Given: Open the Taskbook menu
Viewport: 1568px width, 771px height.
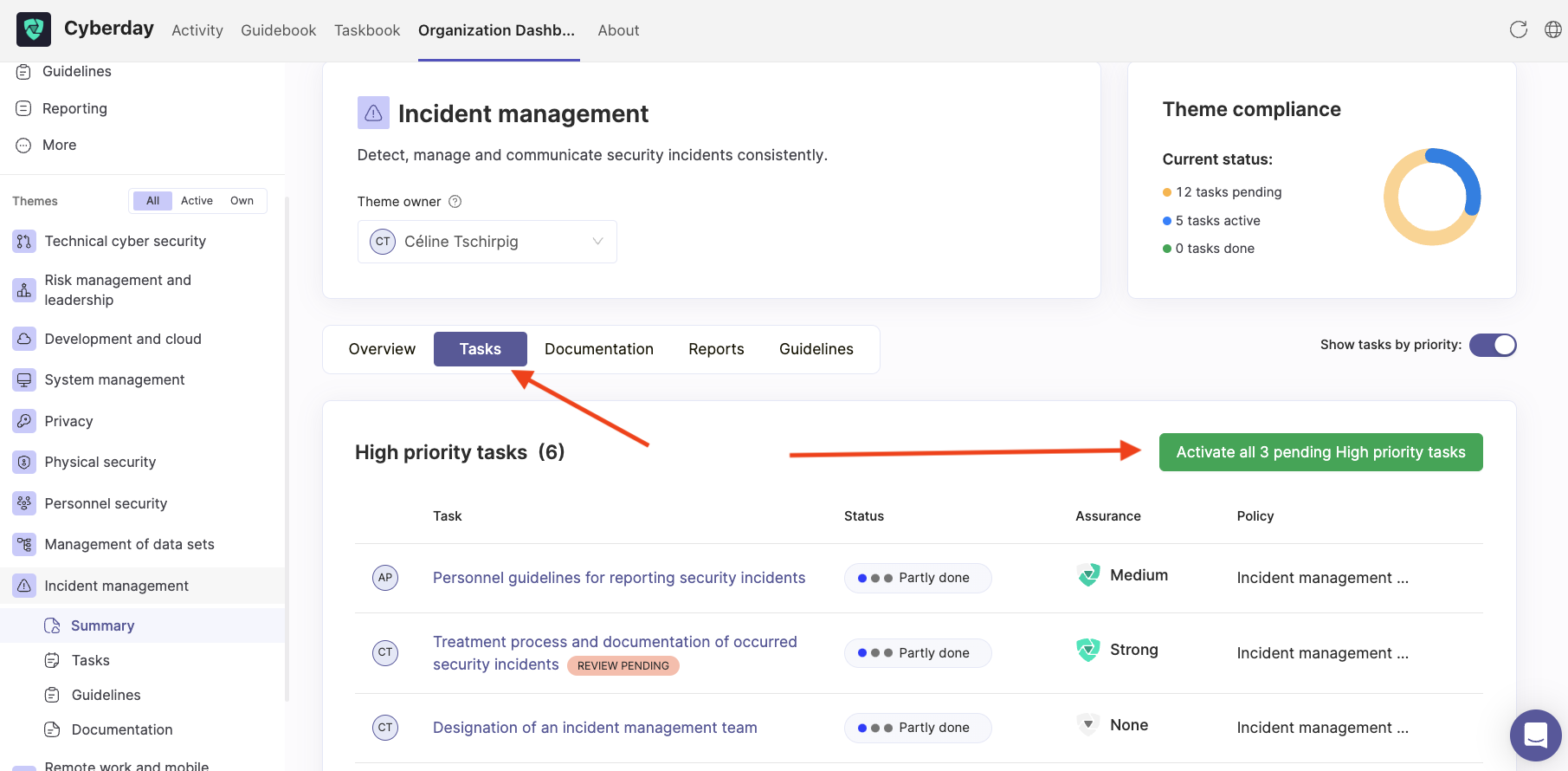Looking at the screenshot, I should point(367,30).
